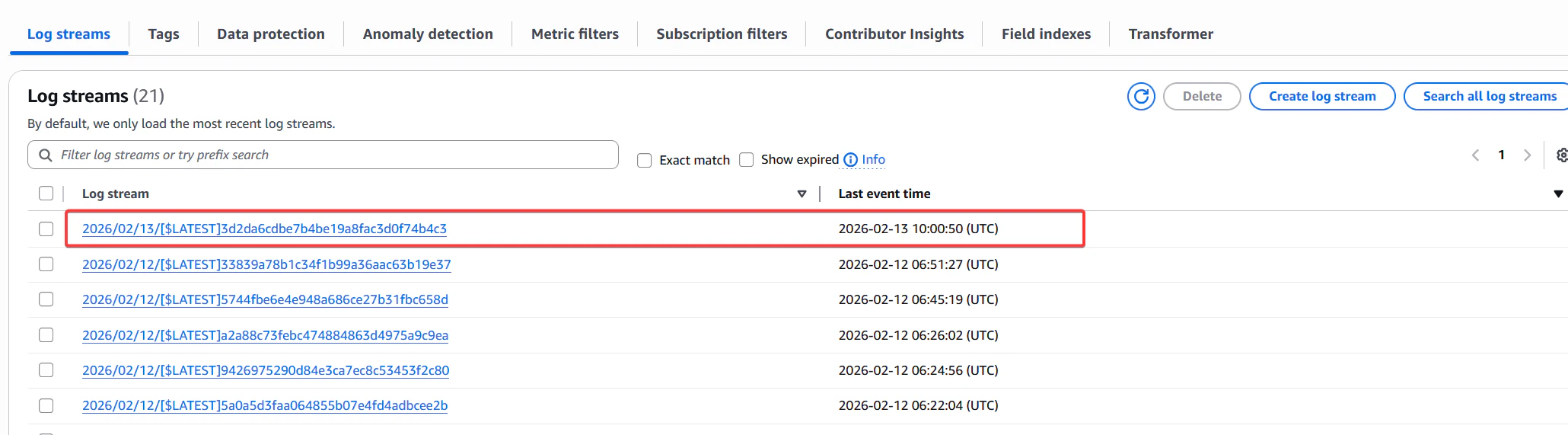1568x435 pixels.
Task: Sort by Last event time arrow
Action: point(1558,194)
